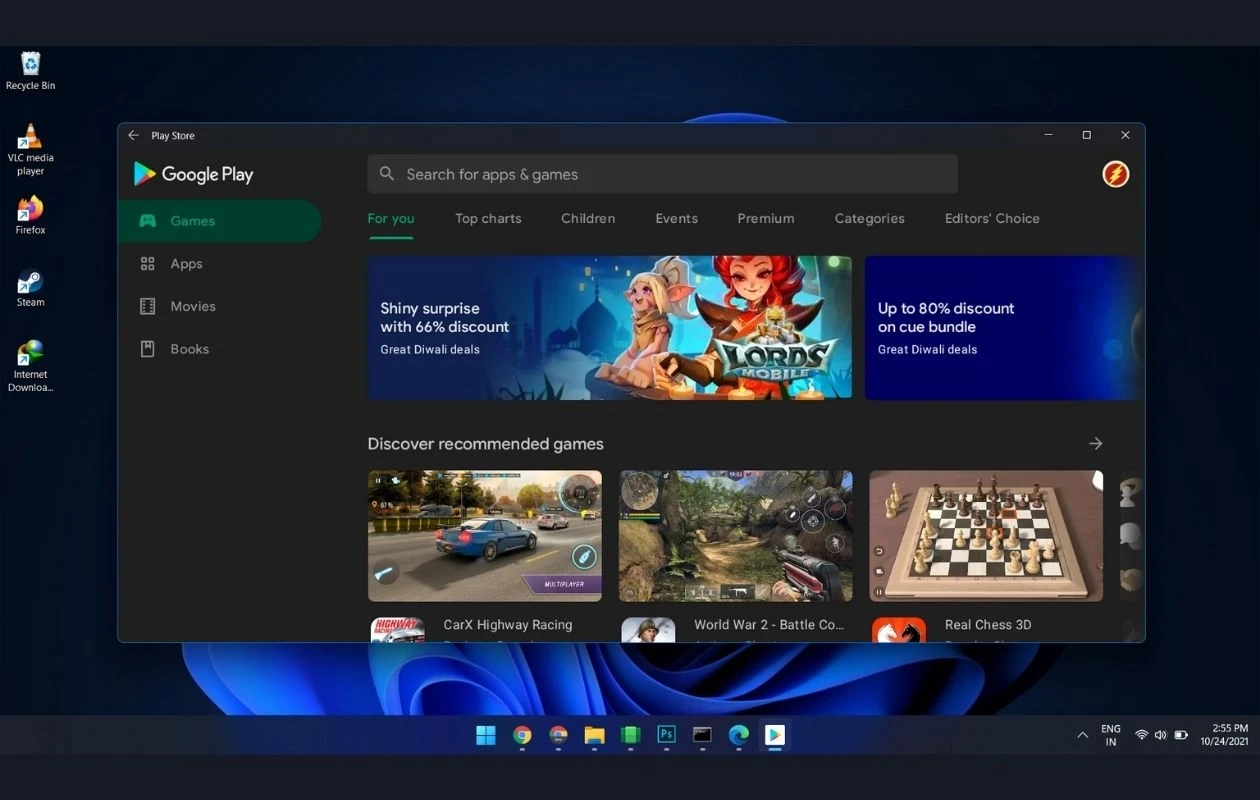
Task: Switch to the Top charts tab
Action: (x=488, y=218)
